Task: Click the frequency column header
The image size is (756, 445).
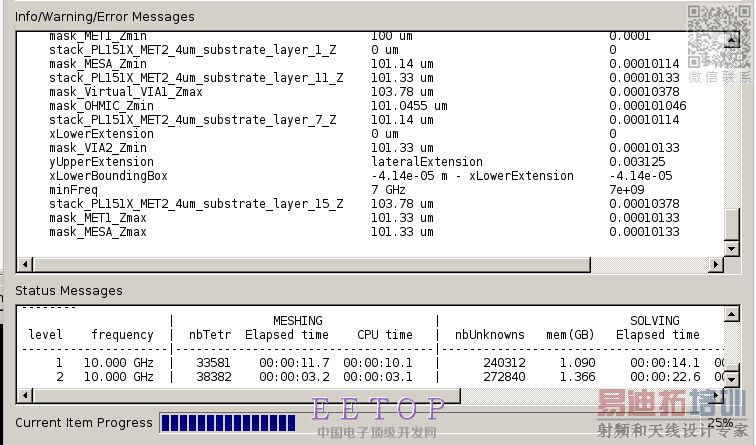Action: 122,335
